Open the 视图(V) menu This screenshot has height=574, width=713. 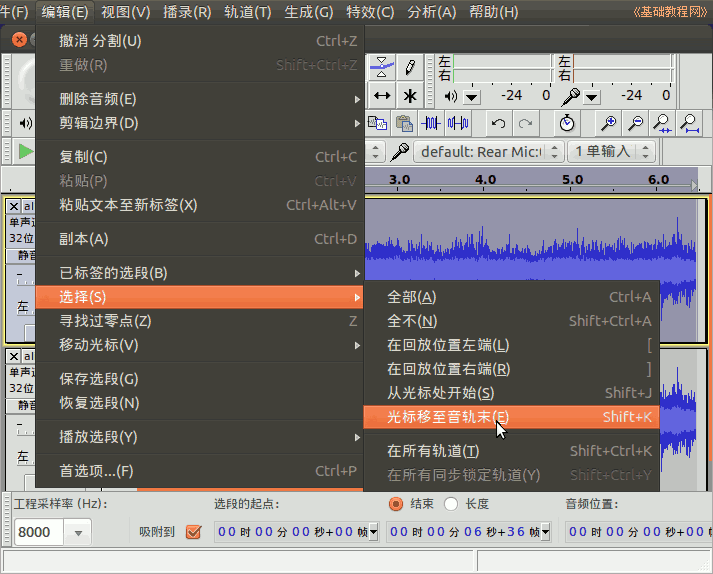126,12
